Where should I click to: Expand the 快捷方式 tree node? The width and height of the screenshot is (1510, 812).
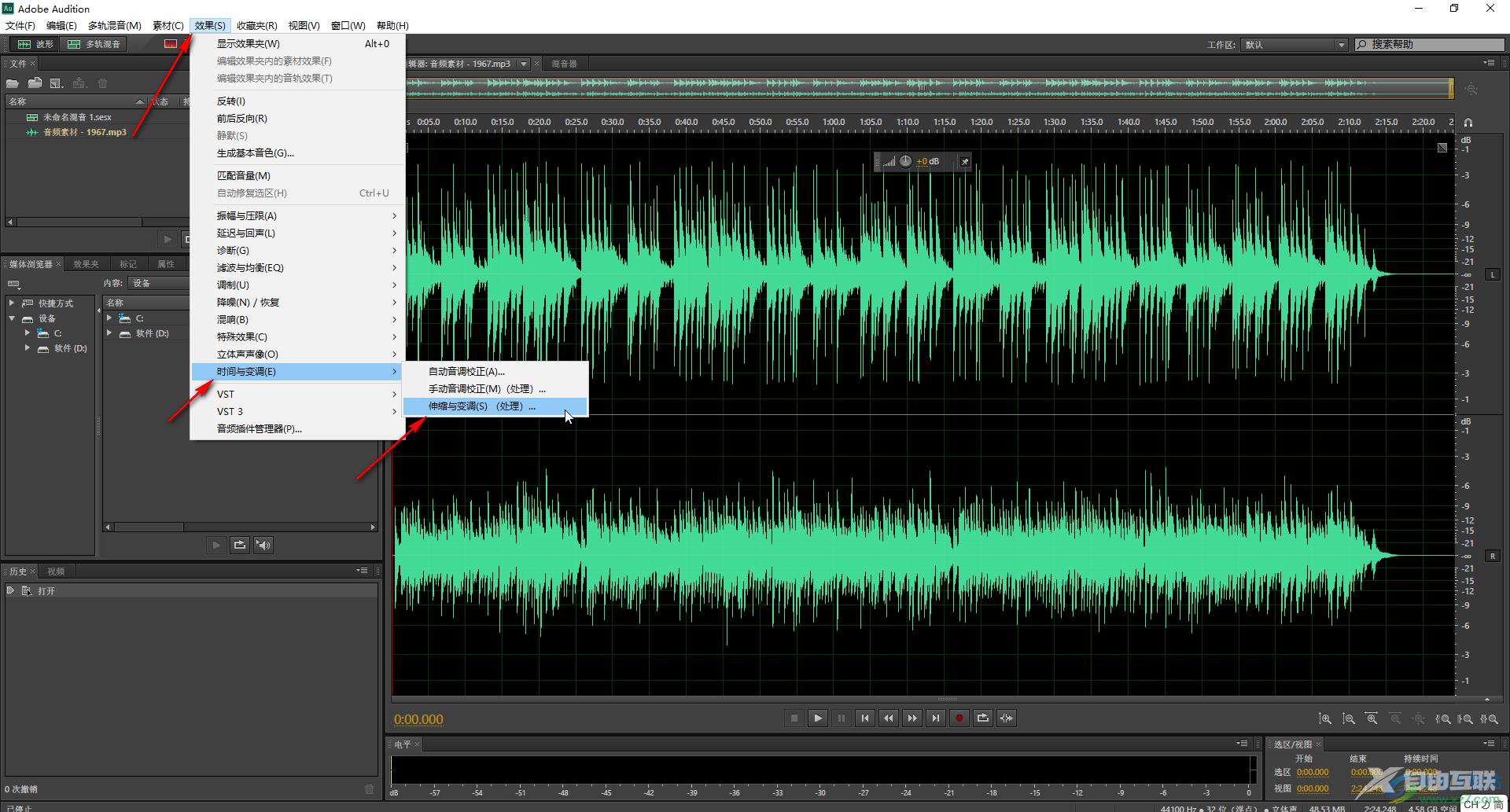click(12, 303)
